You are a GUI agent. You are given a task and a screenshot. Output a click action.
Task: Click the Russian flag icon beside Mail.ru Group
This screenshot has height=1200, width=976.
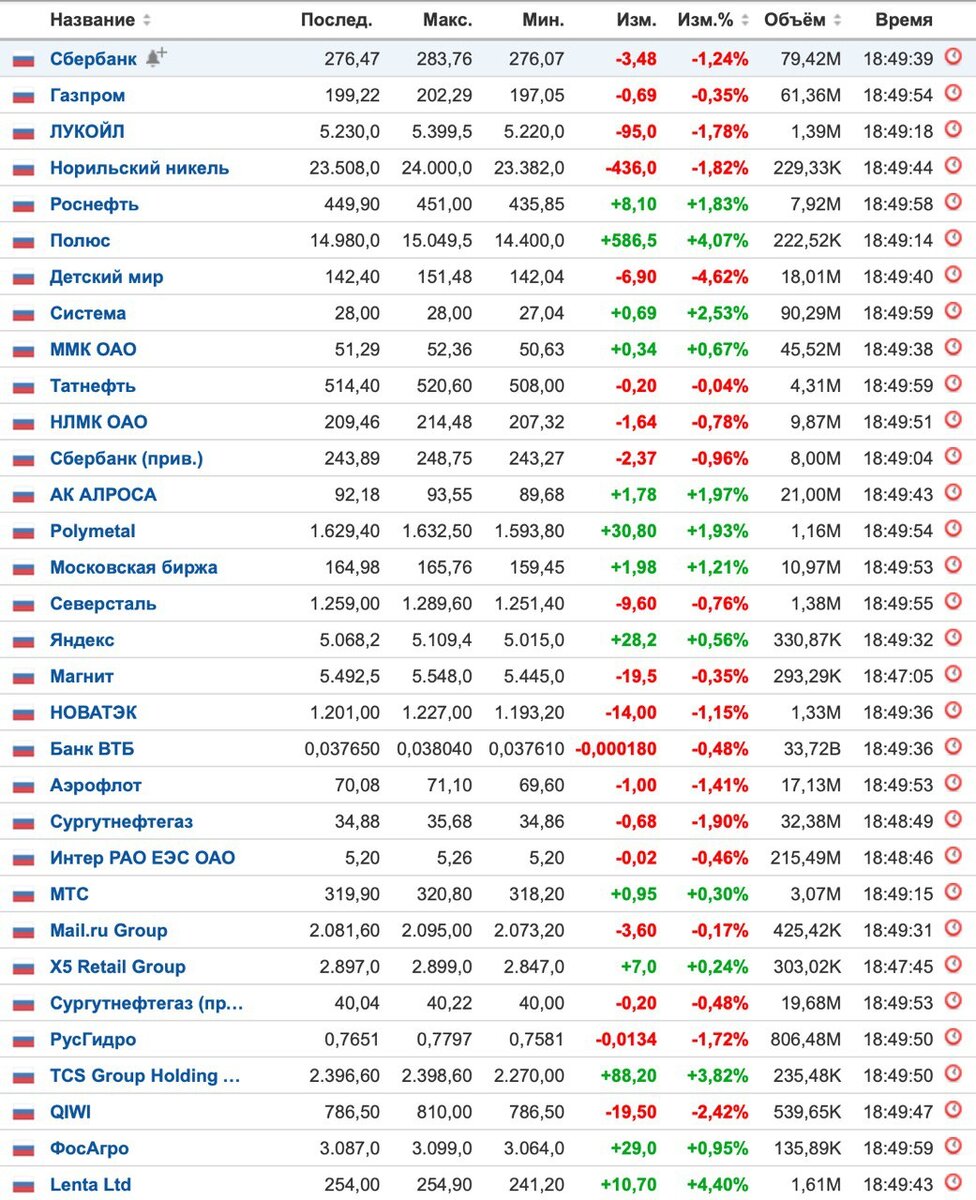tap(23, 931)
